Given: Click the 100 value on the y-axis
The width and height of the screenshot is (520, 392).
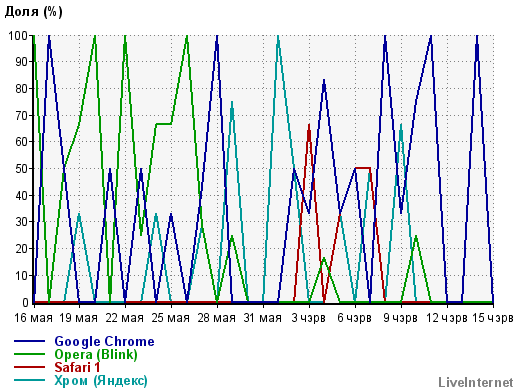Looking at the screenshot, I should click(x=18, y=35).
